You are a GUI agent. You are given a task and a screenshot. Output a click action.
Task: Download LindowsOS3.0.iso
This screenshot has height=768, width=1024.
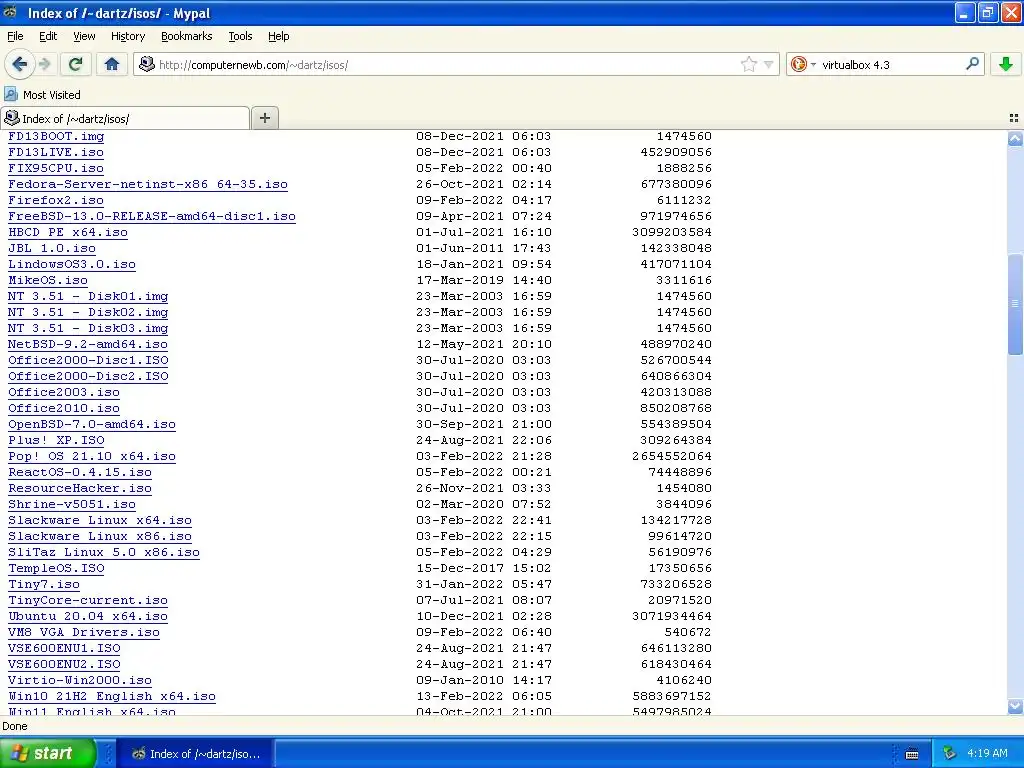pos(72,264)
